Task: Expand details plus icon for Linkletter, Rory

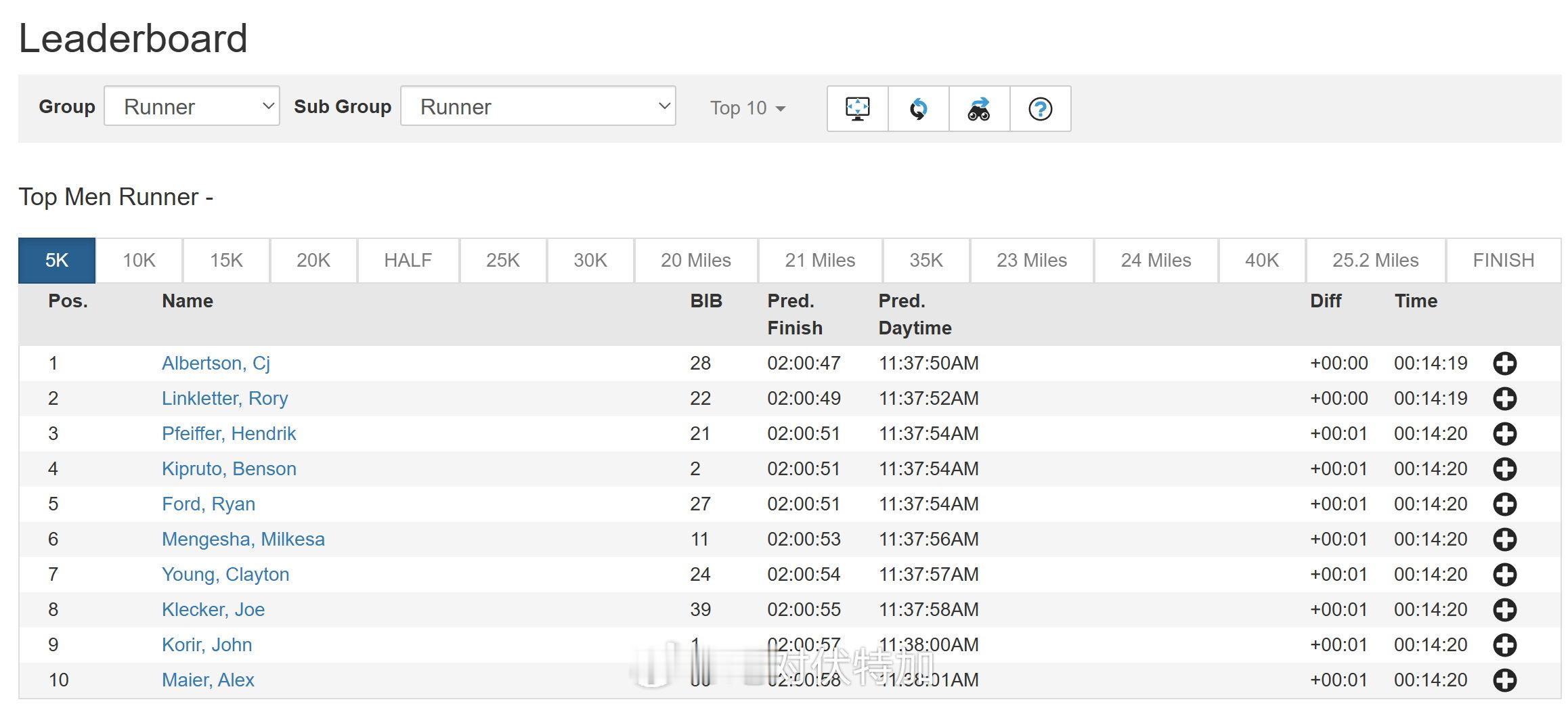Action: 1504,399
